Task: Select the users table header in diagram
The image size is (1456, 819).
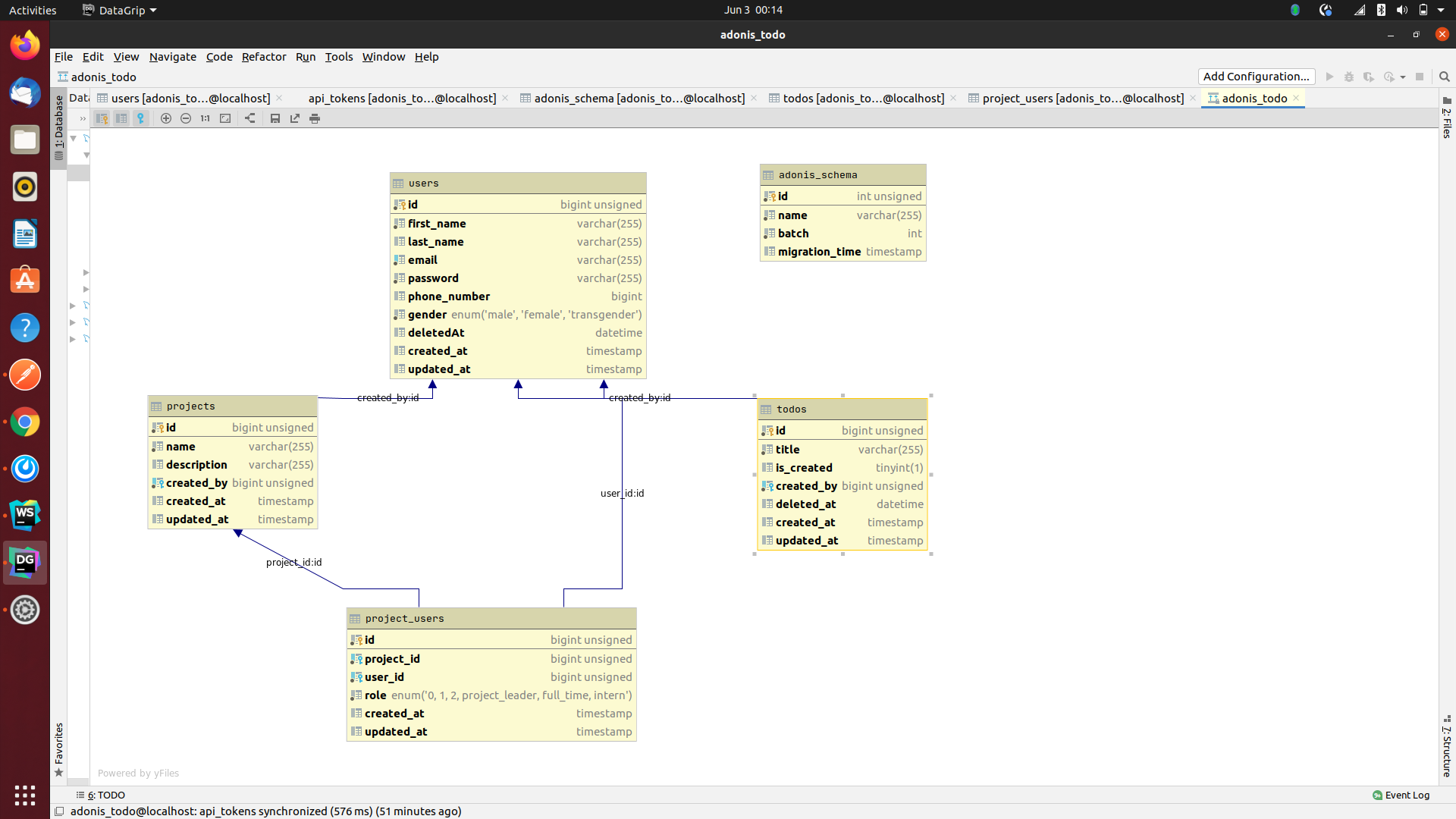Action: click(x=518, y=184)
